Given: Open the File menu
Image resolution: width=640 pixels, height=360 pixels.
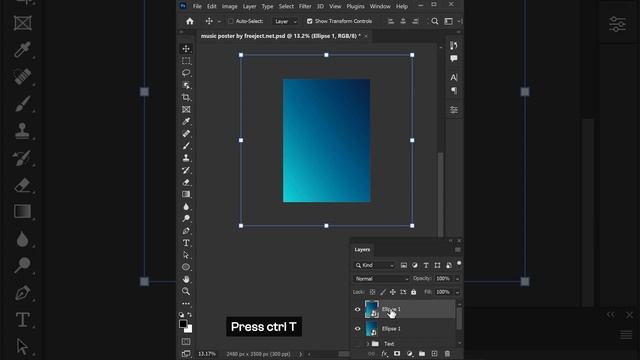Looking at the screenshot, I should [197, 6].
